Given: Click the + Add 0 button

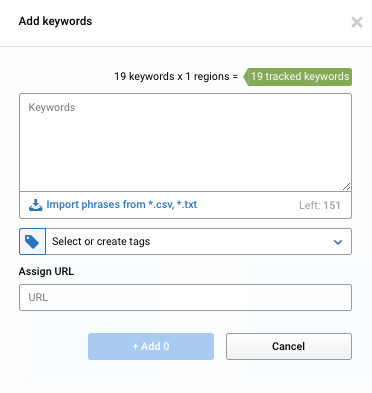Looking at the screenshot, I should pyautogui.click(x=151, y=346).
